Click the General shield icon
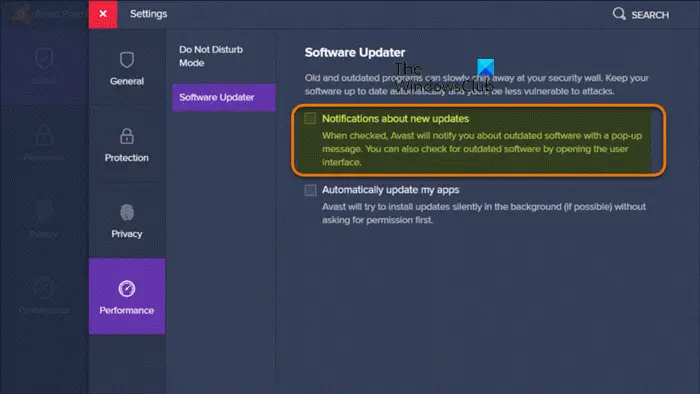Screen dimensions: 700x394 pyautogui.click(x=127, y=60)
